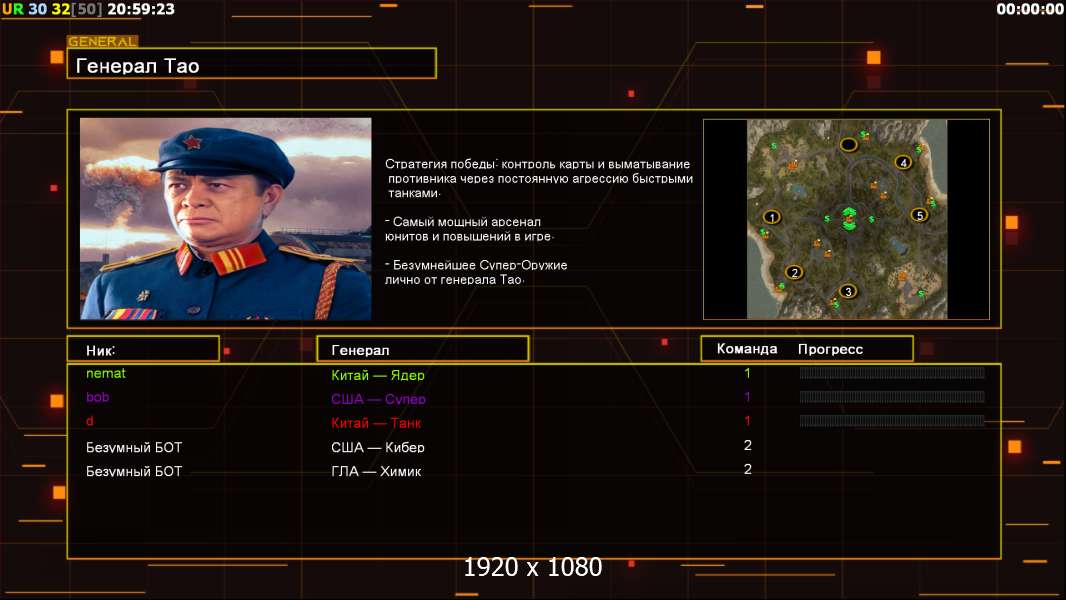Image resolution: width=1066 pixels, height=600 pixels.
Task: Click team number 2 in ГЛА — Химик row
Action: coord(748,469)
